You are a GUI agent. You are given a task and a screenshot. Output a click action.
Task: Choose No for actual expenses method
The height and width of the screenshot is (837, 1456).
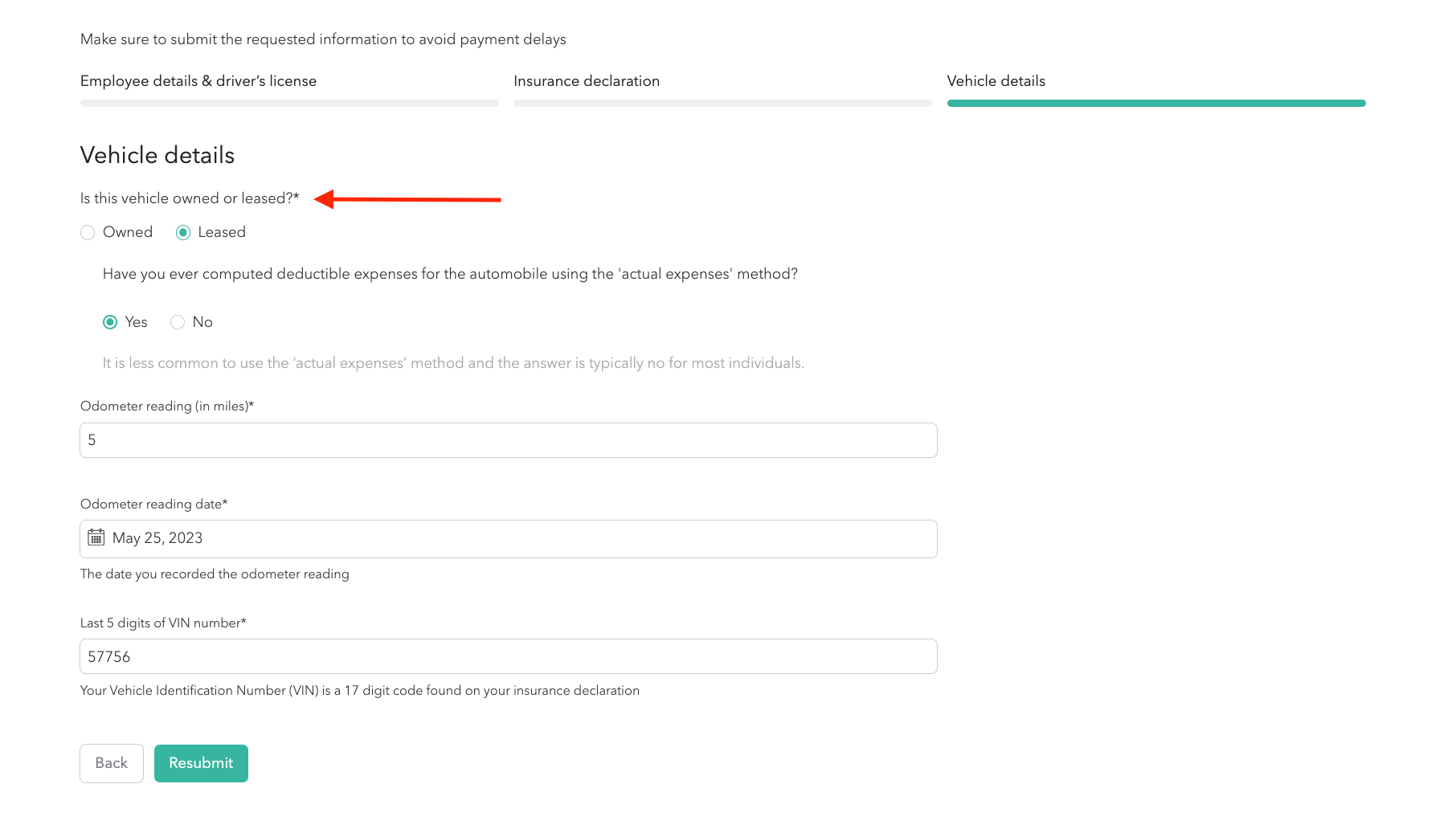pos(178,322)
